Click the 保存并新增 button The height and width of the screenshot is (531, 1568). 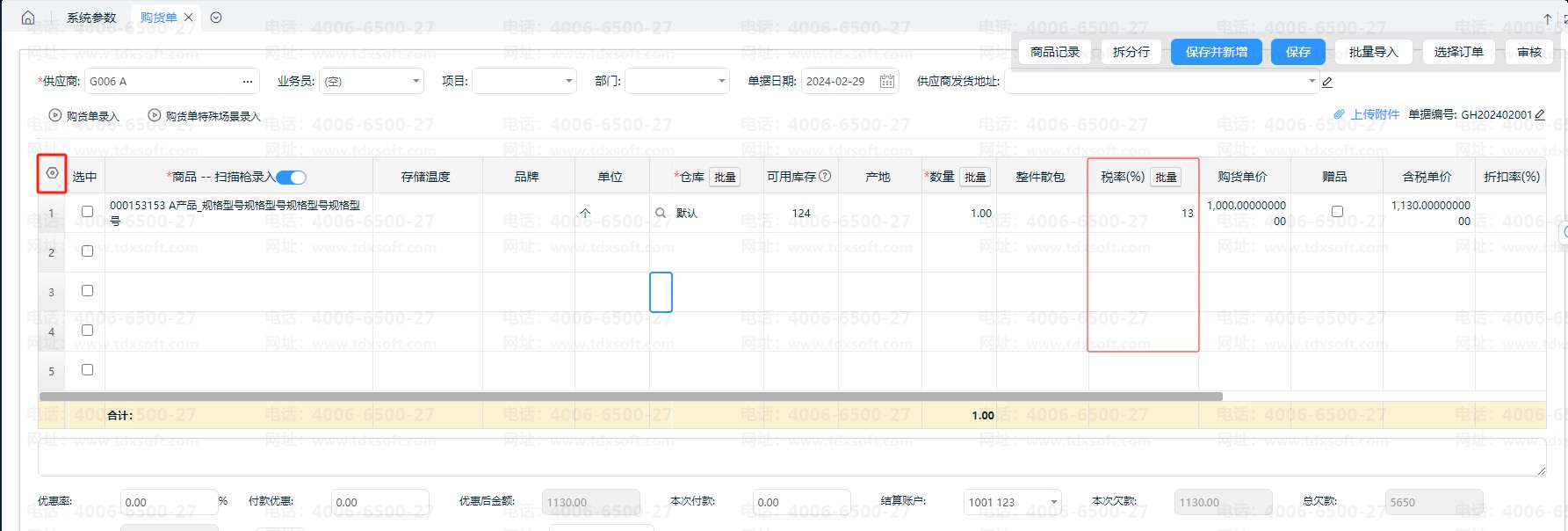tap(1216, 52)
